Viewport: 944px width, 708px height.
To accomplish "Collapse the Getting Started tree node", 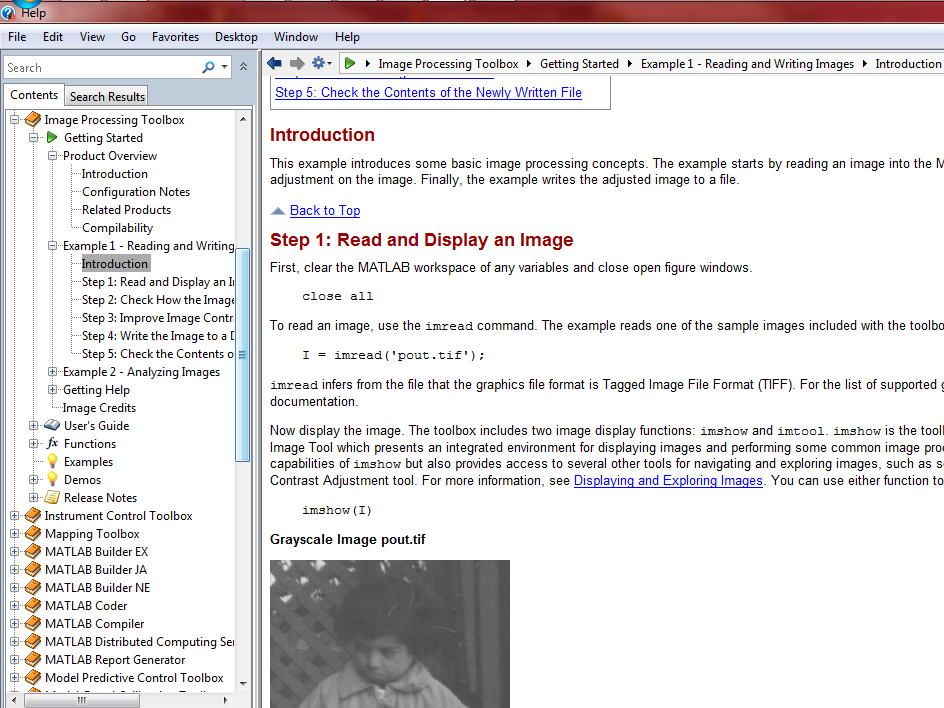I will [x=34, y=137].
